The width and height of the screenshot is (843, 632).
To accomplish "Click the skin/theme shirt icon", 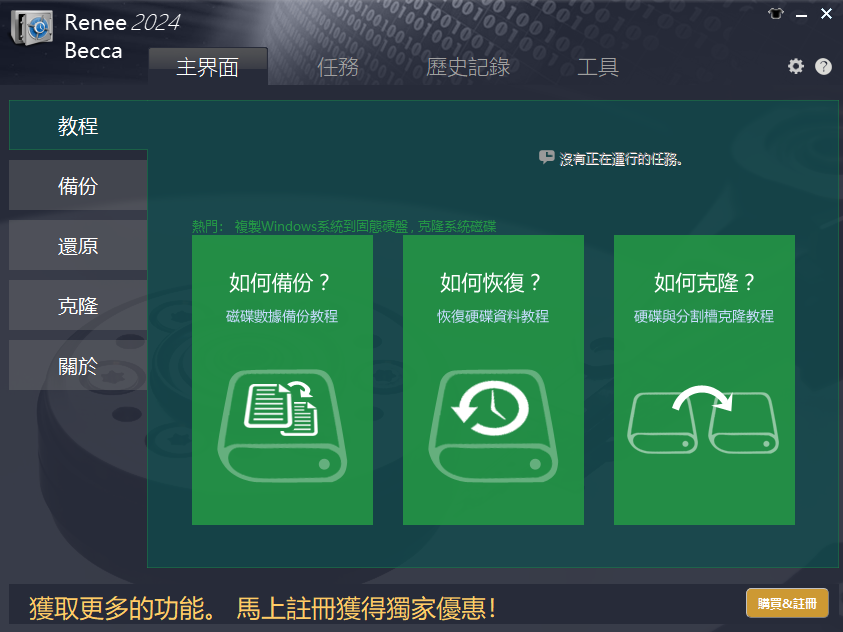I will [x=776, y=13].
